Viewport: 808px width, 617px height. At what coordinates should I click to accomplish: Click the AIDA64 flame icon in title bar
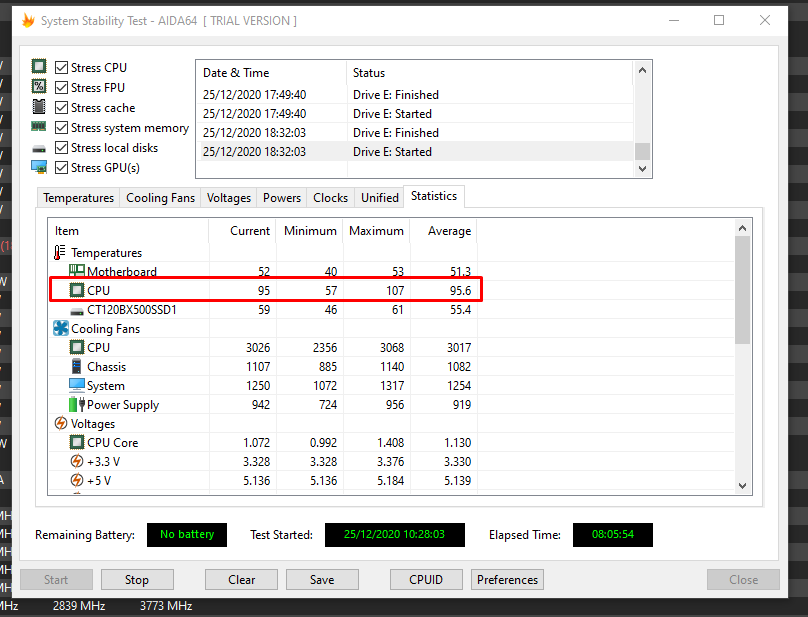[28, 21]
